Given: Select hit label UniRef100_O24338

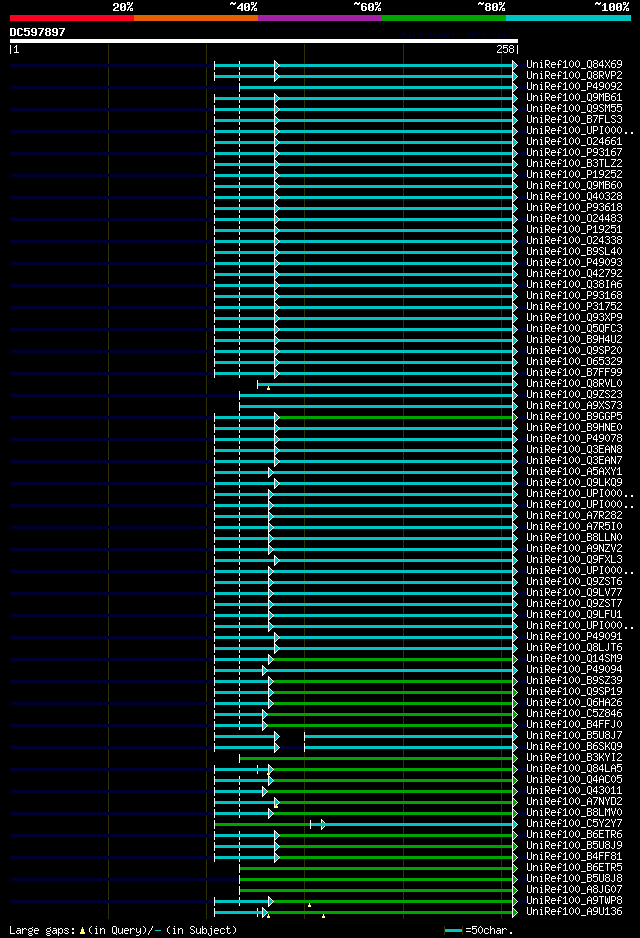Looking at the screenshot, I should tap(574, 240).
